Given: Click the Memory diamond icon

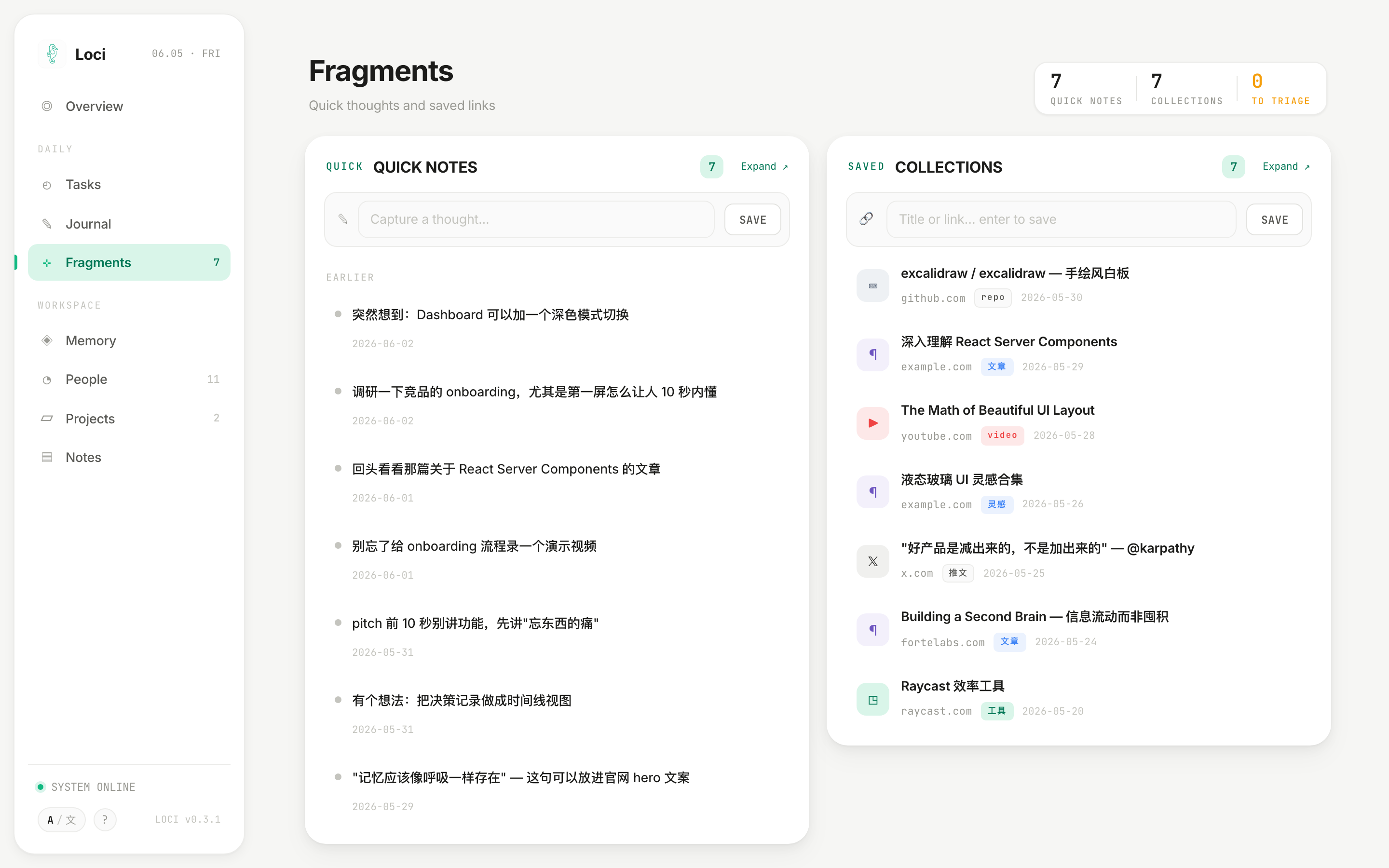Looking at the screenshot, I should [x=47, y=340].
